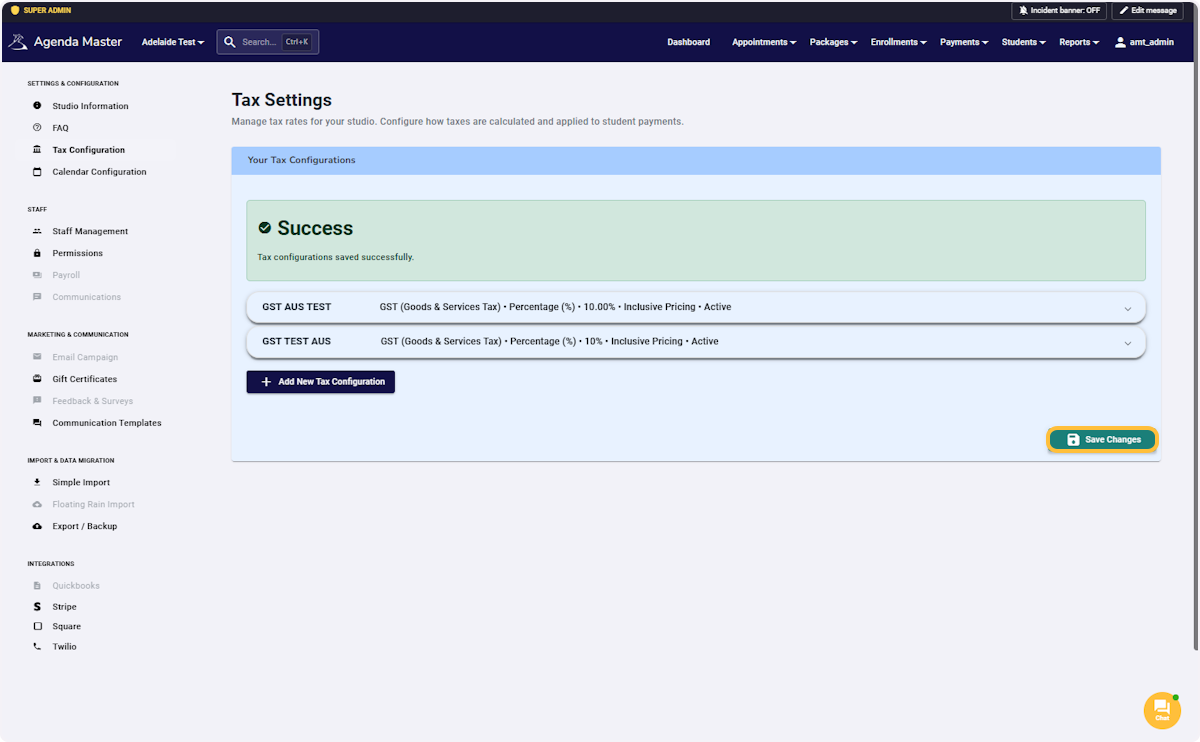Click Add New Tax Configuration button
This screenshot has width=1200, height=742.
pos(321,382)
